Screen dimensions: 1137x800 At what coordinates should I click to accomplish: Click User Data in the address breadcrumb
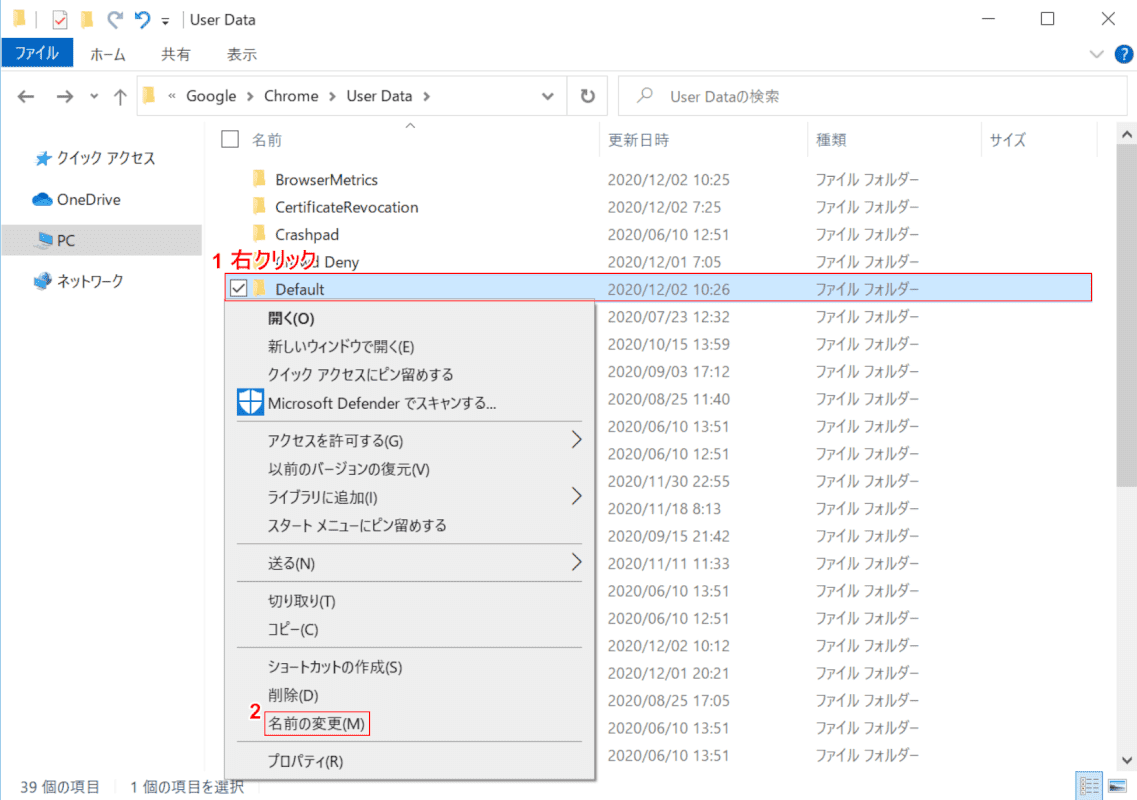pos(379,96)
